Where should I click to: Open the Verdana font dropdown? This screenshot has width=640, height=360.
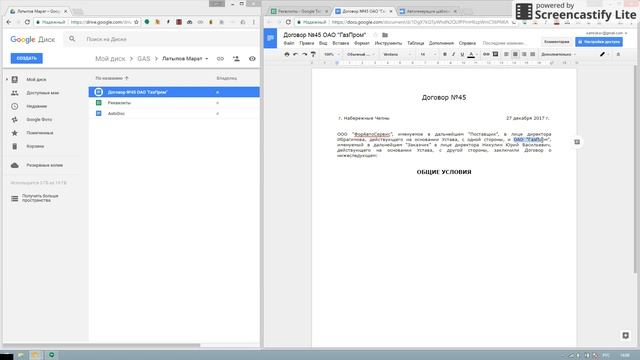tap(397, 54)
